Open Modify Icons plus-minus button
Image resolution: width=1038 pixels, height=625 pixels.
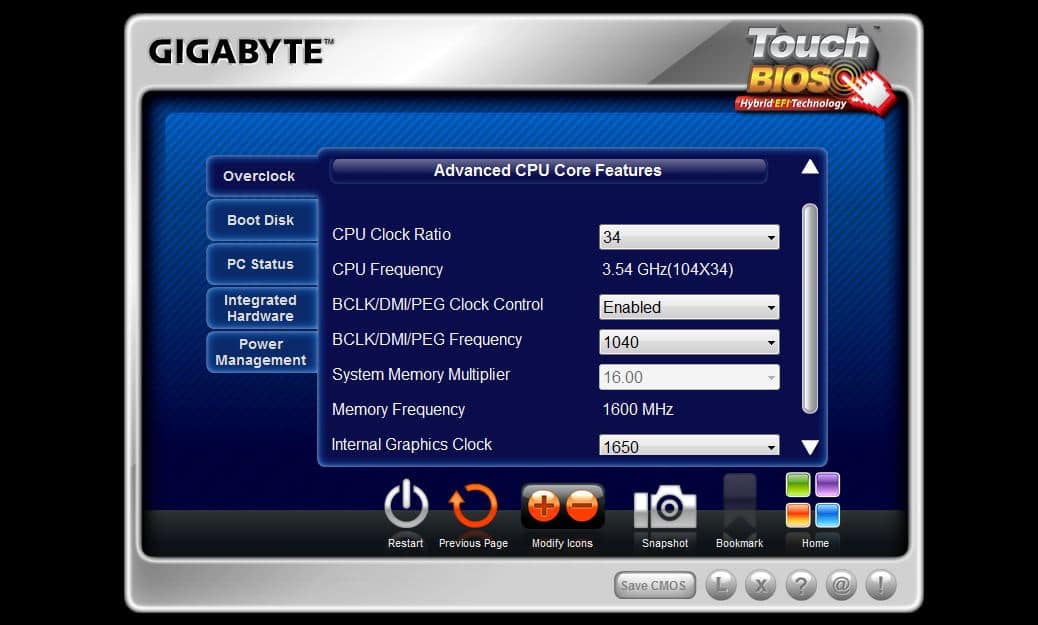point(563,506)
